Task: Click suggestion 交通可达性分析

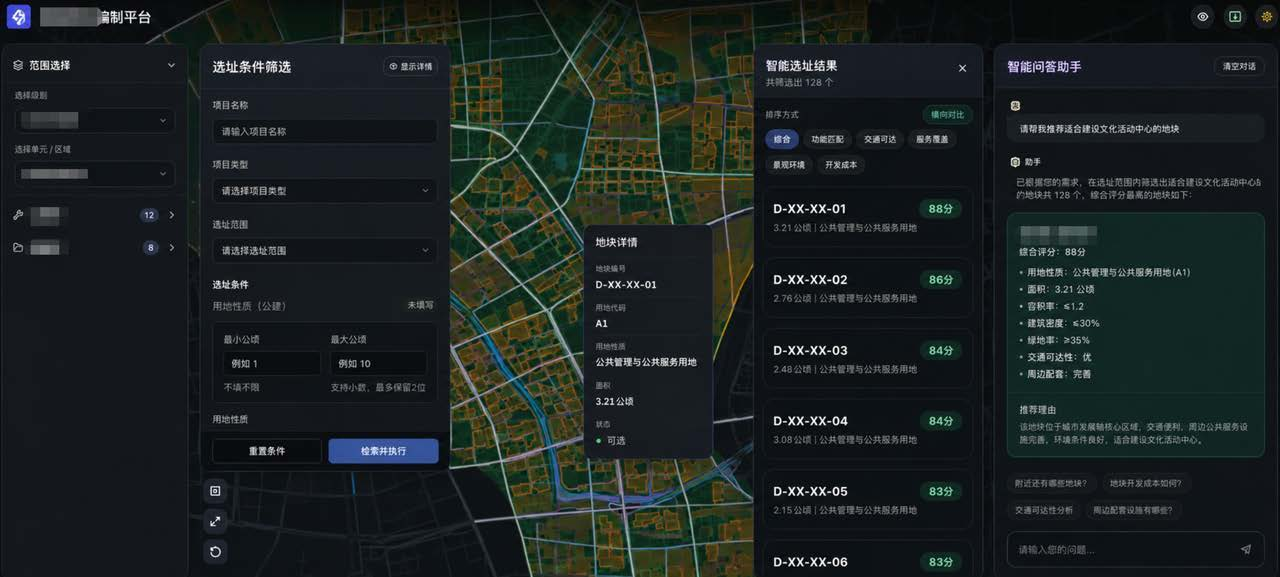Action: 1043,510
